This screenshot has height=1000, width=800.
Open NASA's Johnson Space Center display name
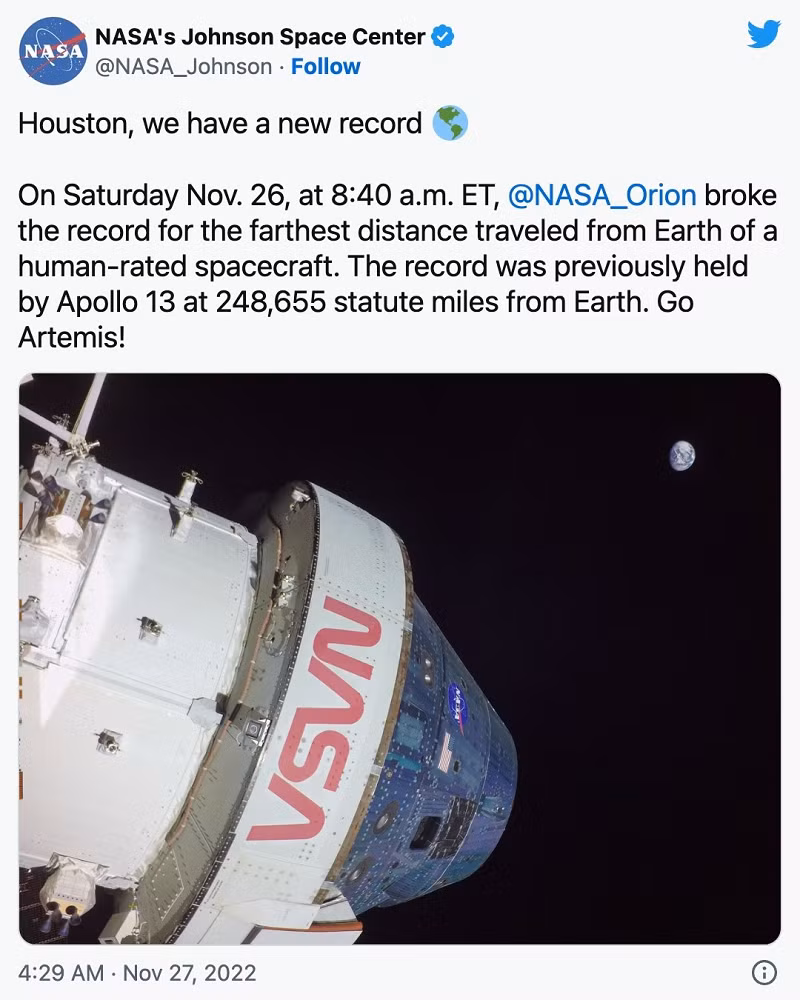click(x=261, y=37)
